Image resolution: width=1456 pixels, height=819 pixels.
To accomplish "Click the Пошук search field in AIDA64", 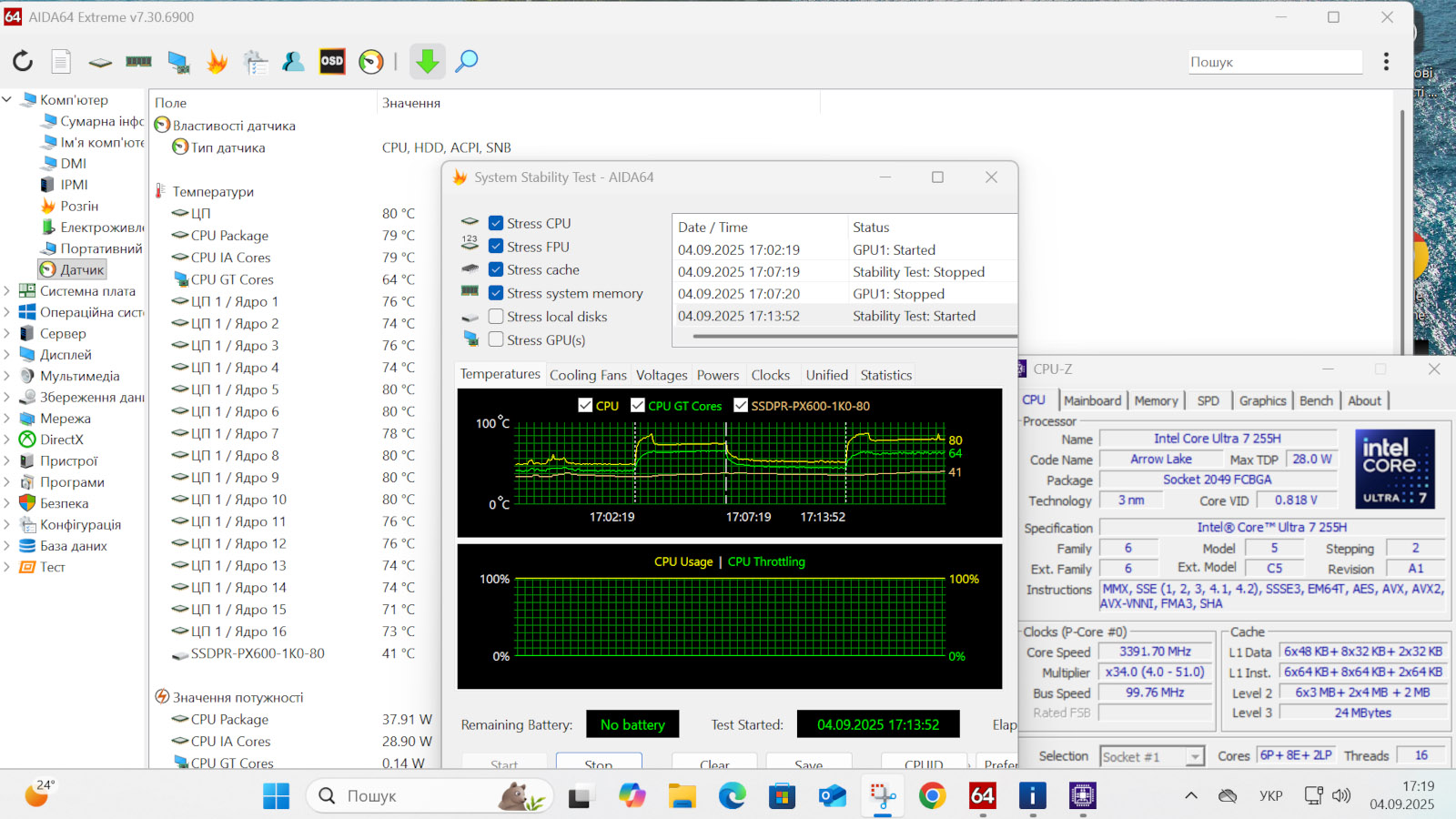I will tap(1275, 62).
